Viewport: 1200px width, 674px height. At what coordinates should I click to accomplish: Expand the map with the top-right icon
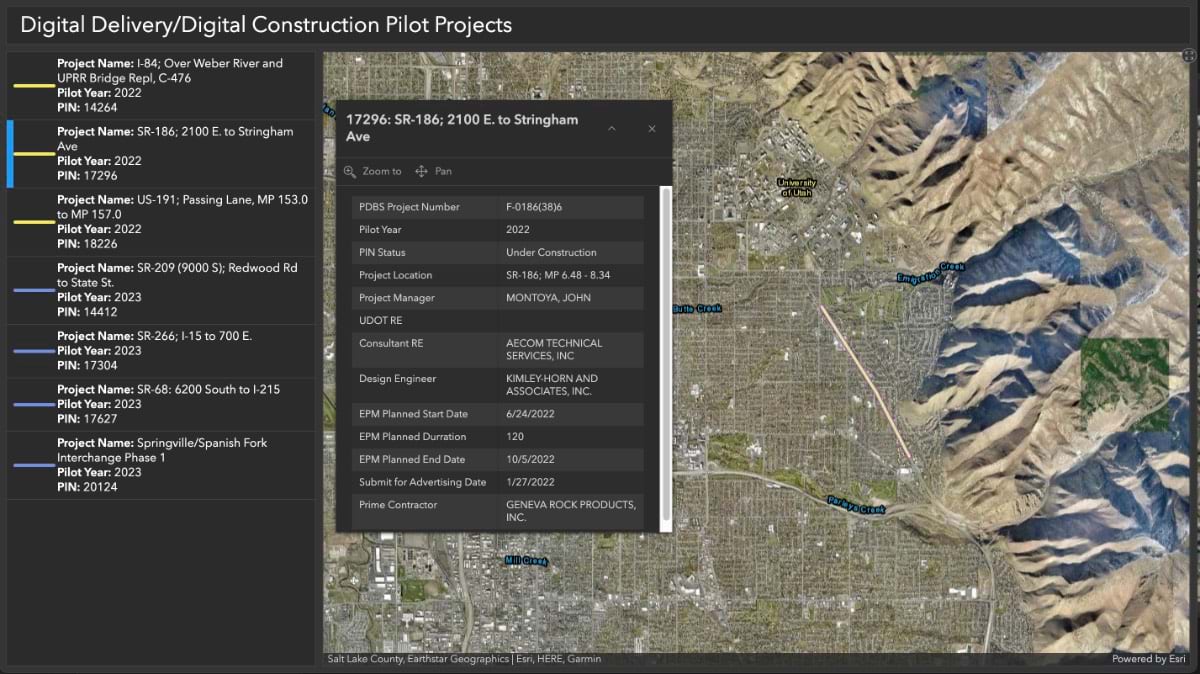(x=1189, y=58)
